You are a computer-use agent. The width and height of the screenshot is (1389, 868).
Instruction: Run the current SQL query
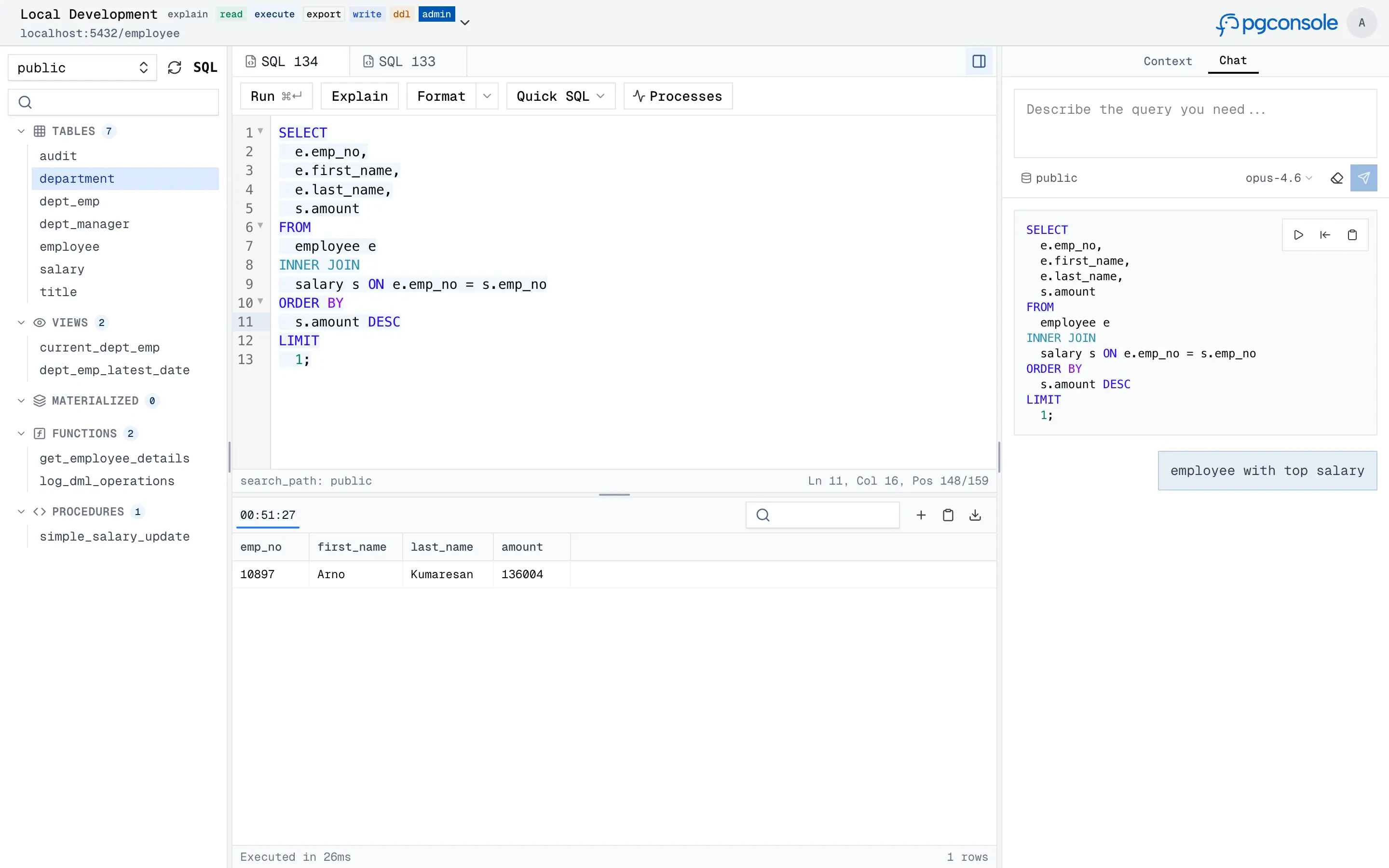pyautogui.click(x=276, y=96)
